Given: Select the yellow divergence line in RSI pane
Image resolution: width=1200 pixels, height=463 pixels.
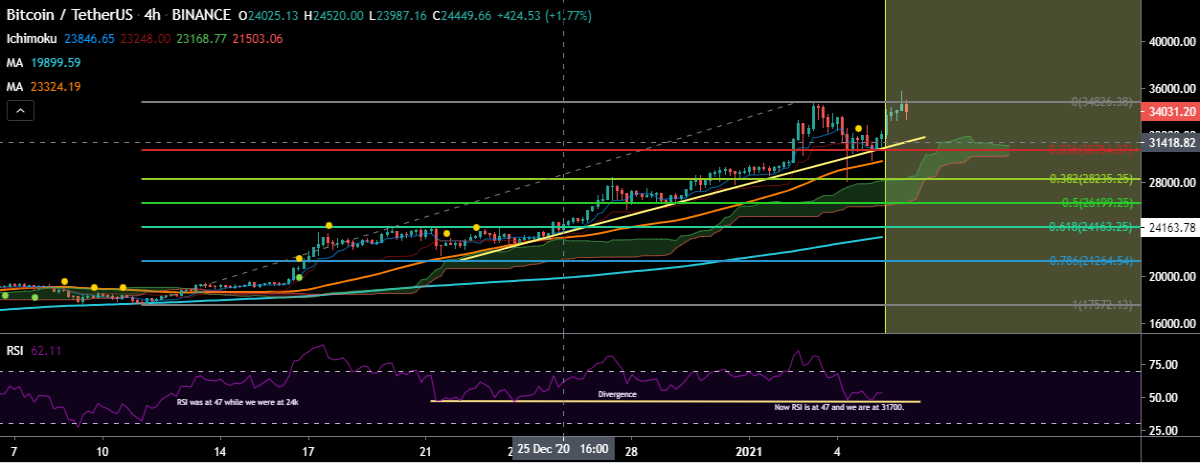Looking at the screenshot, I should (675, 401).
